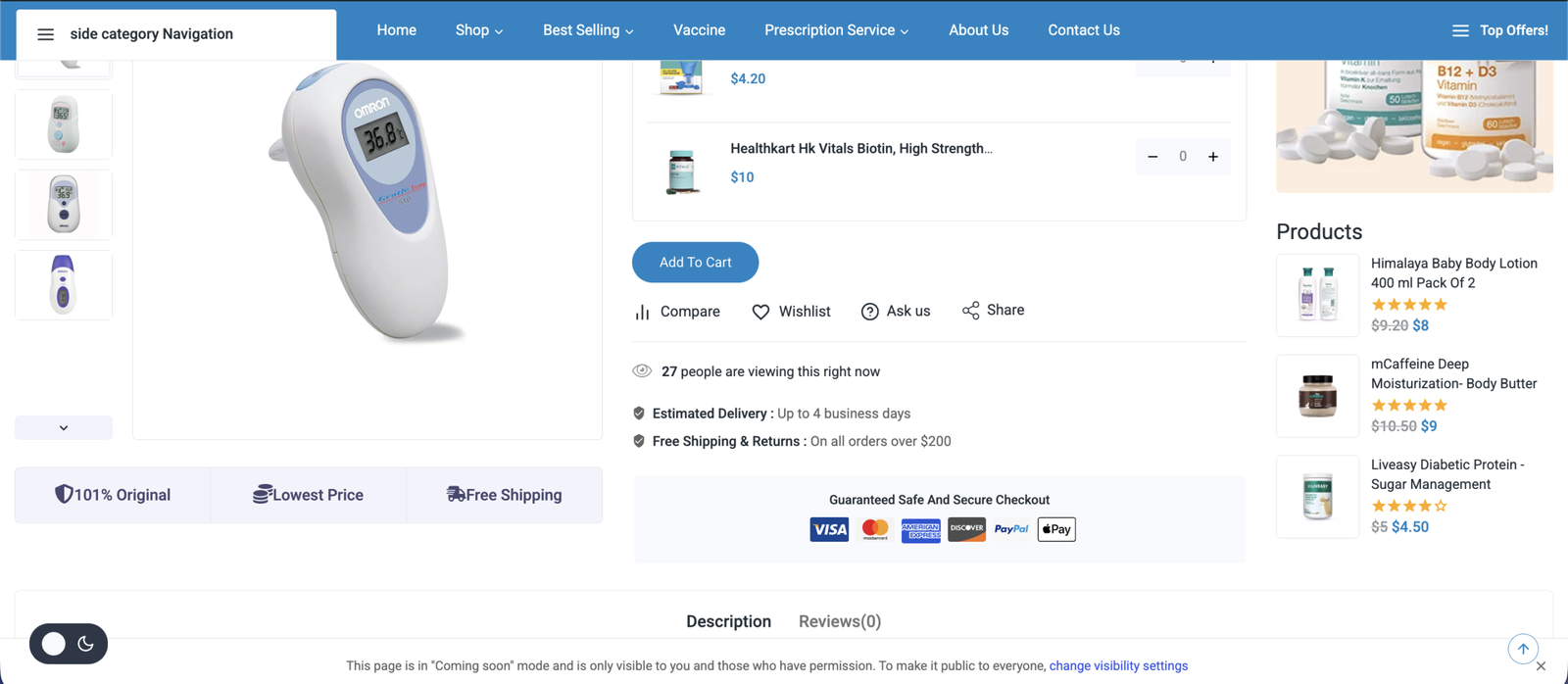
Task: Follow the change visibility settings link
Action: [x=1118, y=665]
